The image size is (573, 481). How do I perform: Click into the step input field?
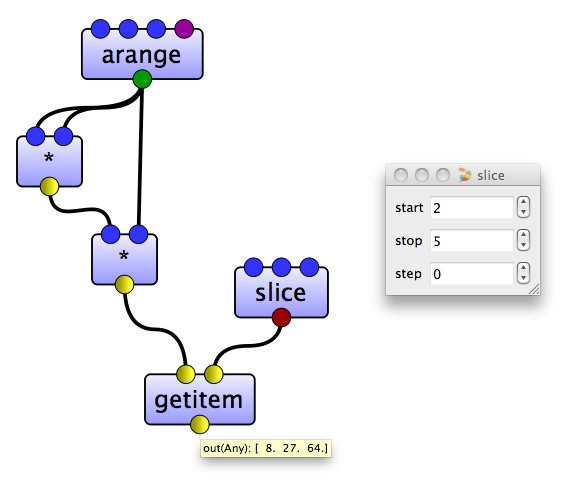pos(472,273)
